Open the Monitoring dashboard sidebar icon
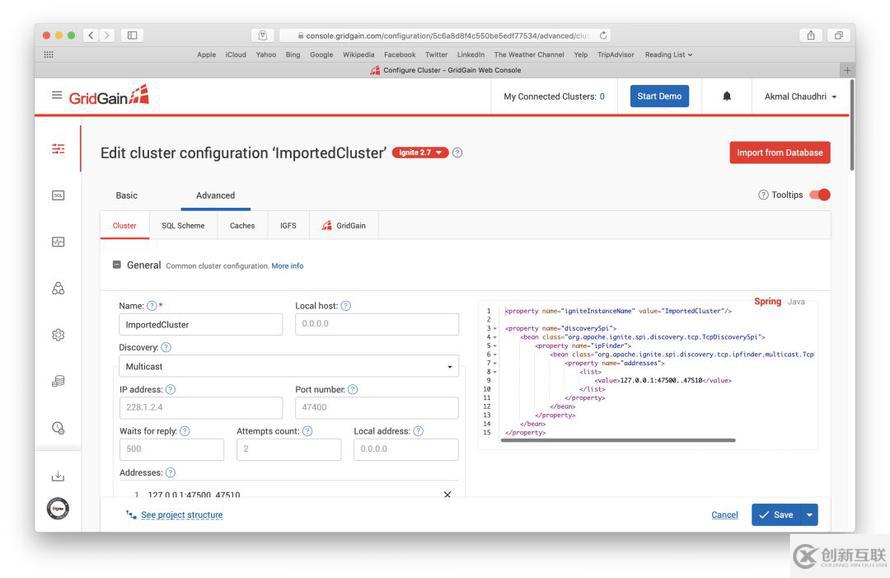 point(57,241)
